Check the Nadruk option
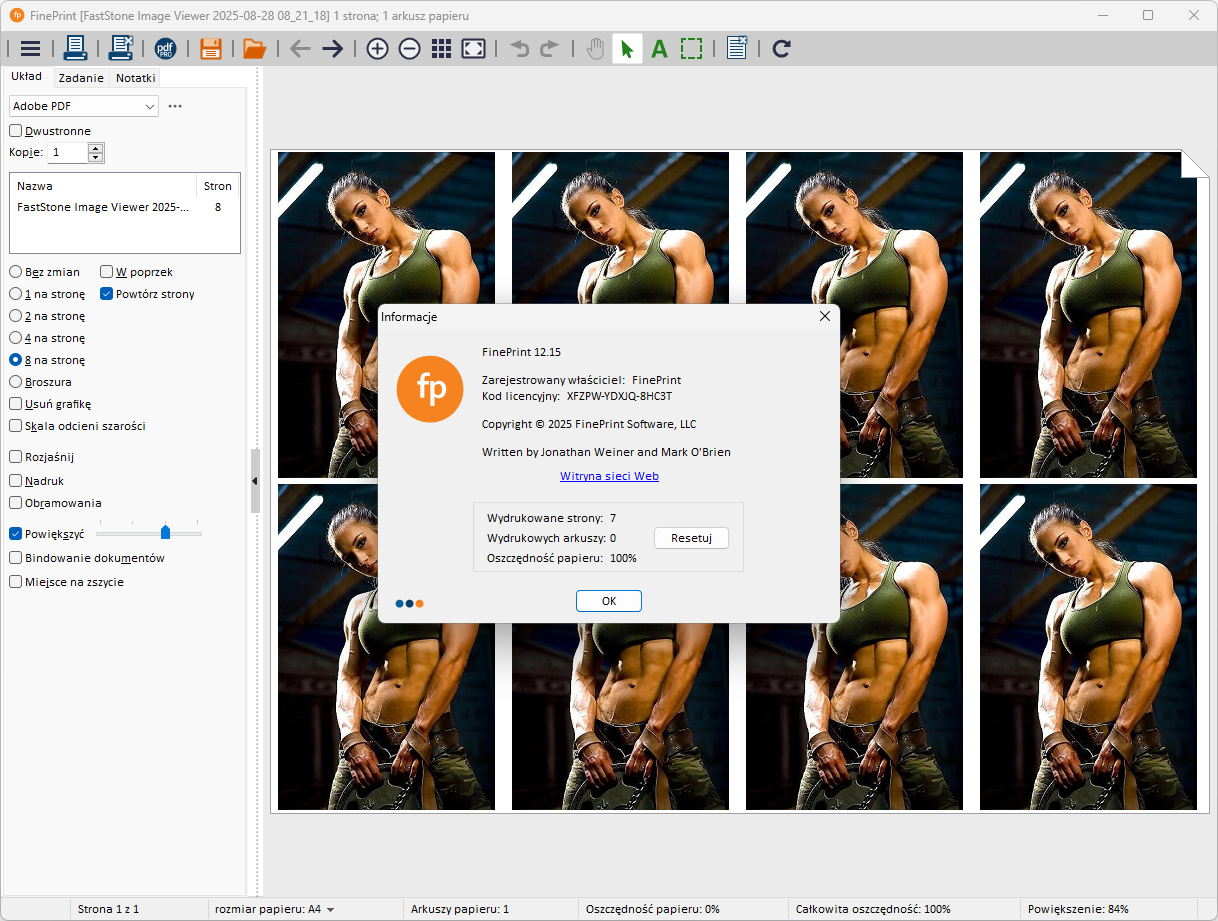 tap(37, 481)
